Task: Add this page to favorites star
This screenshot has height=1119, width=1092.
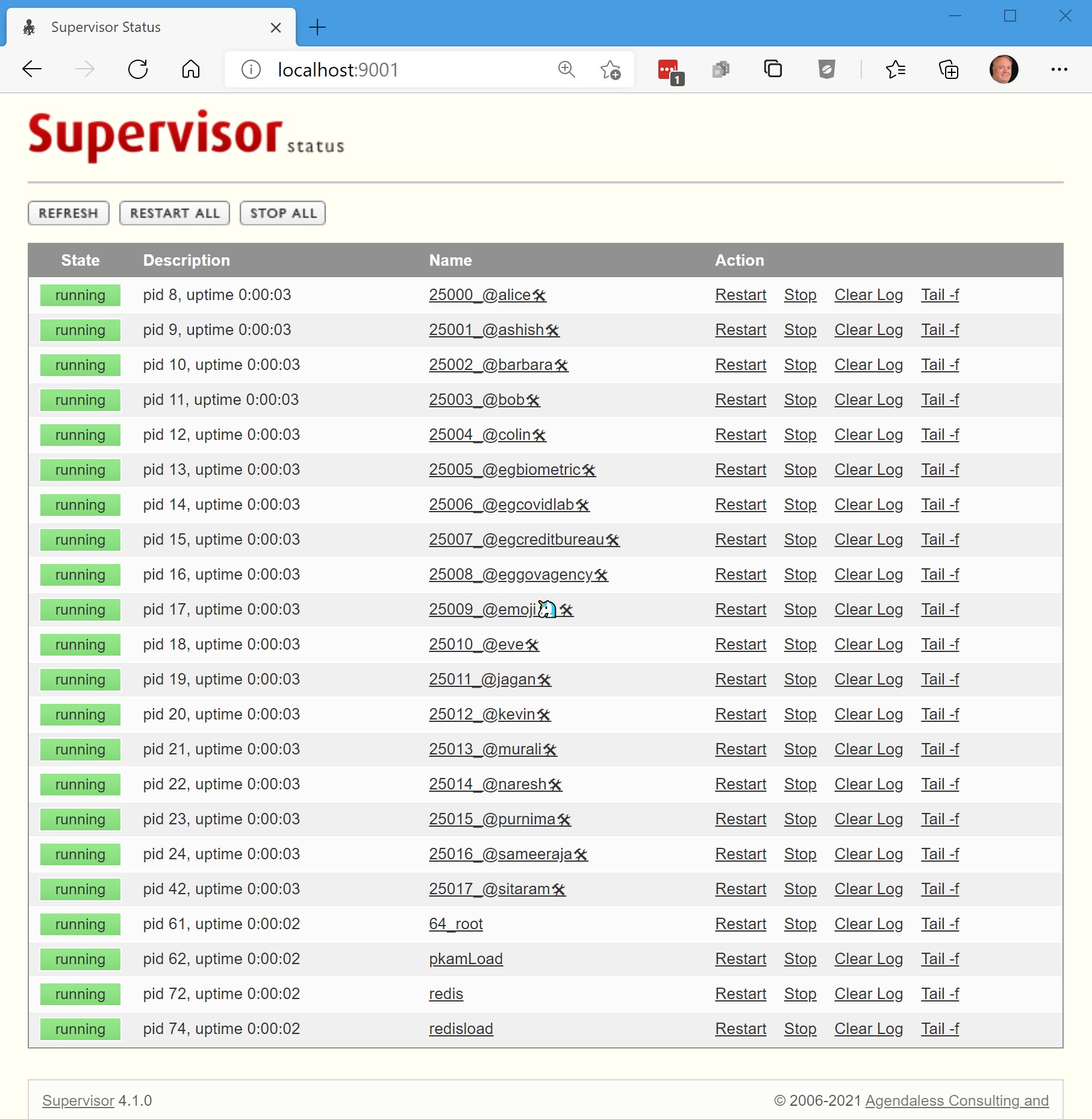Action: click(x=610, y=70)
